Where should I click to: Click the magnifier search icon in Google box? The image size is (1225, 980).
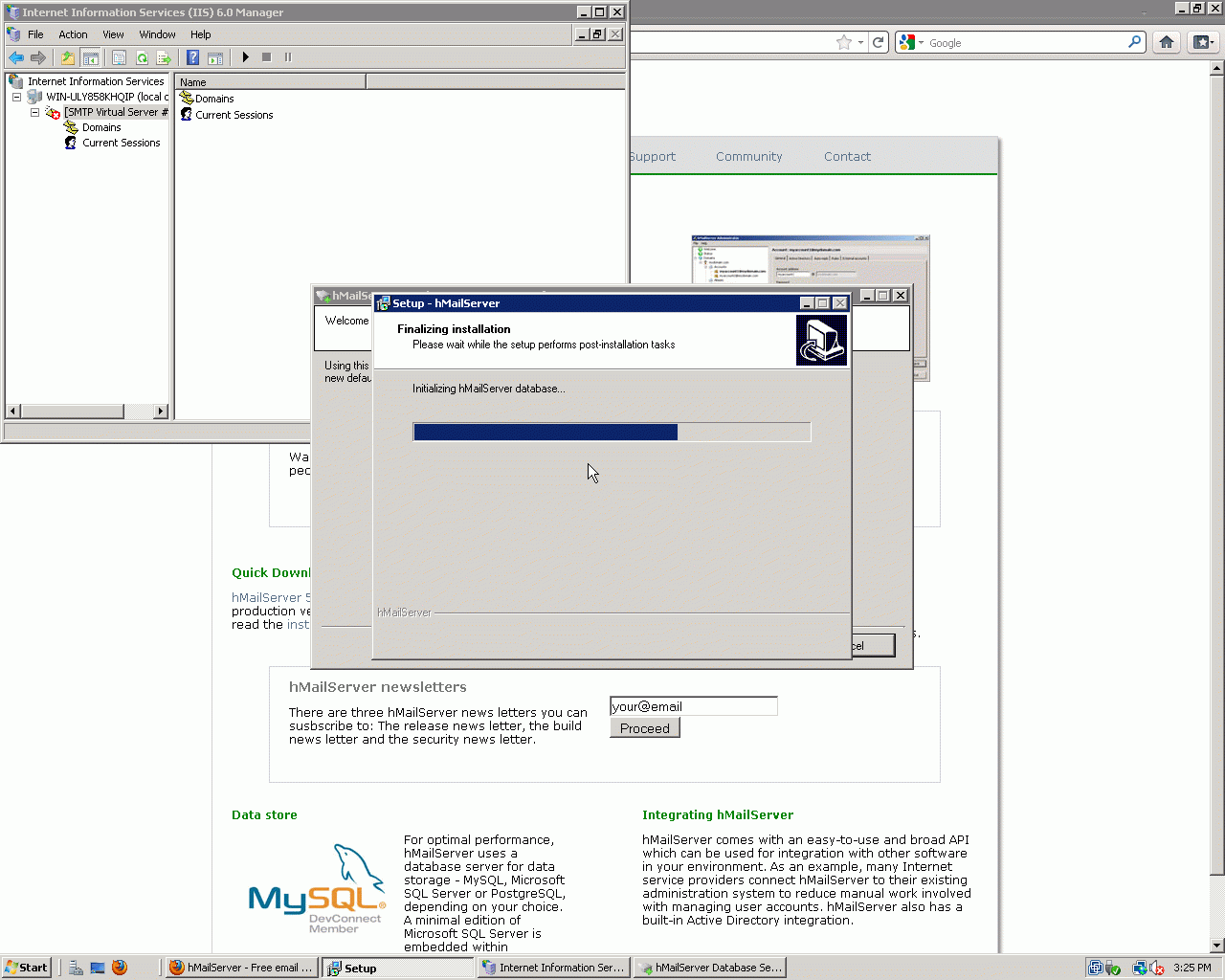click(x=1134, y=42)
